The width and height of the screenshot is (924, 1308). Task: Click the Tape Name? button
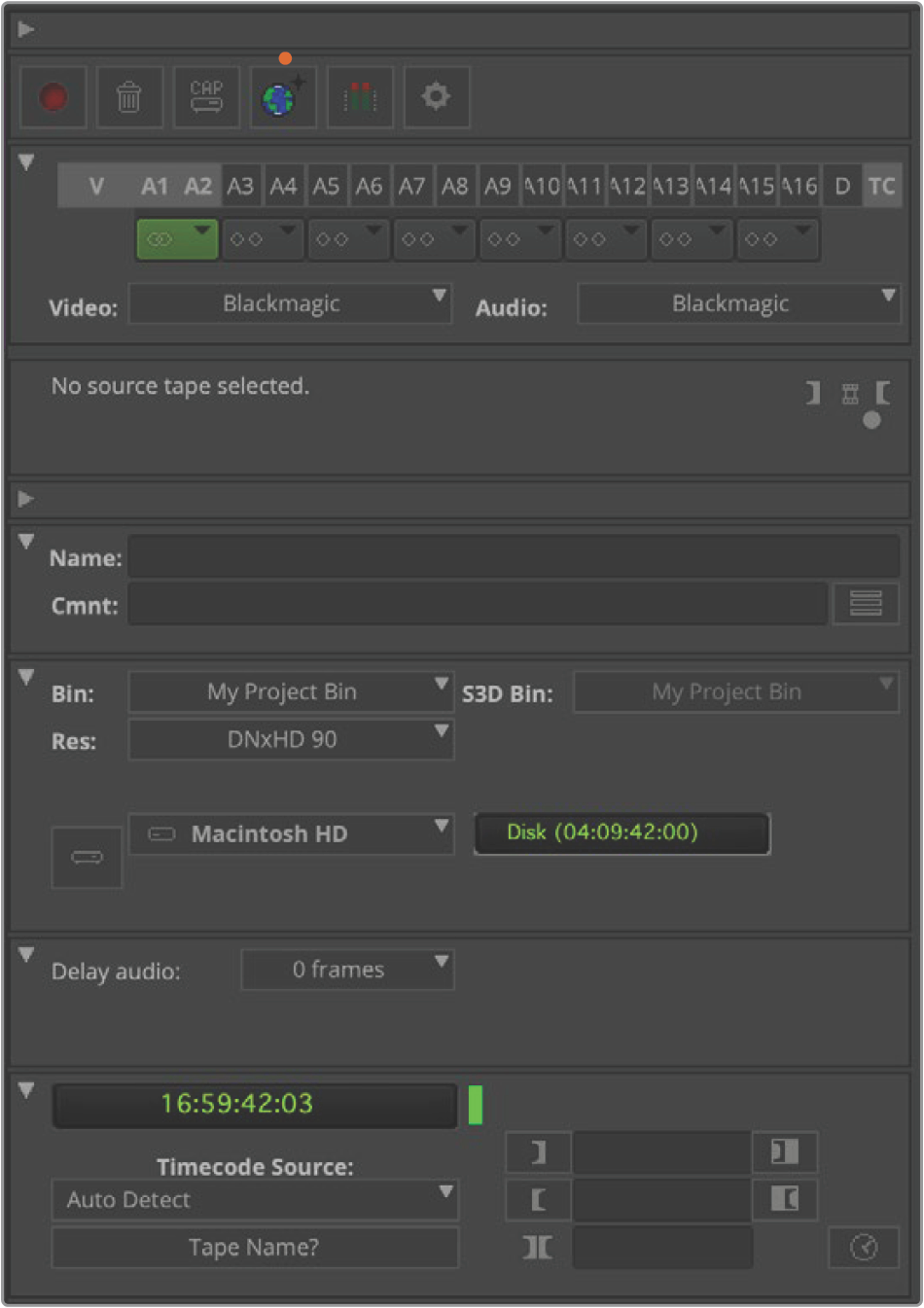(x=255, y=1248)
